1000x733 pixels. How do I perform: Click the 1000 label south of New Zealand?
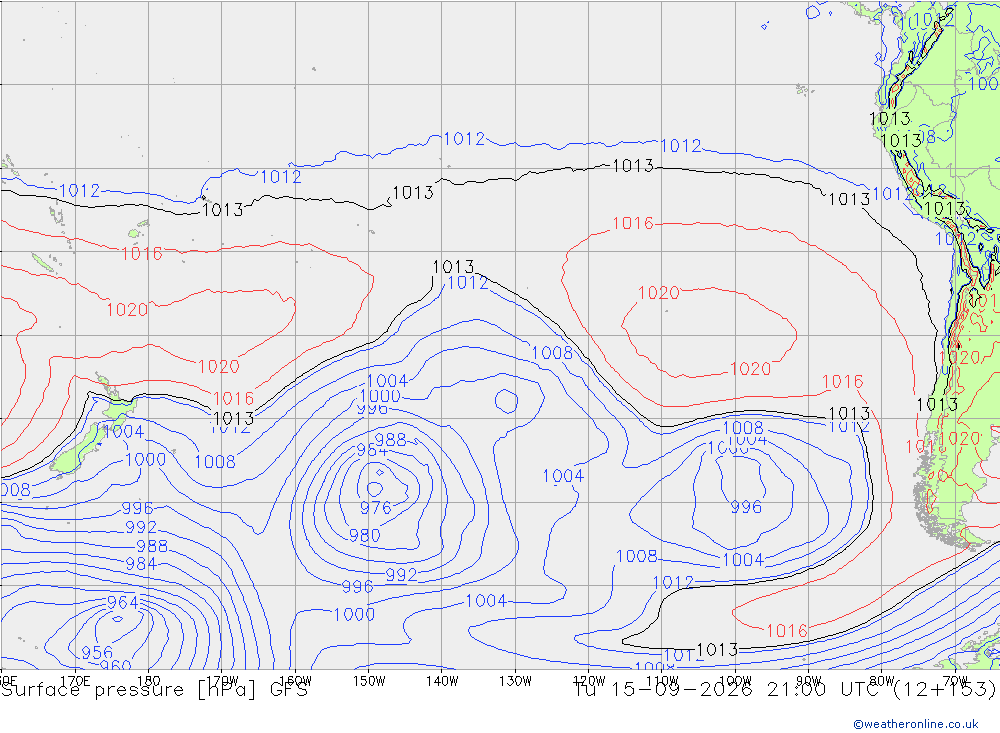[146, 459]
